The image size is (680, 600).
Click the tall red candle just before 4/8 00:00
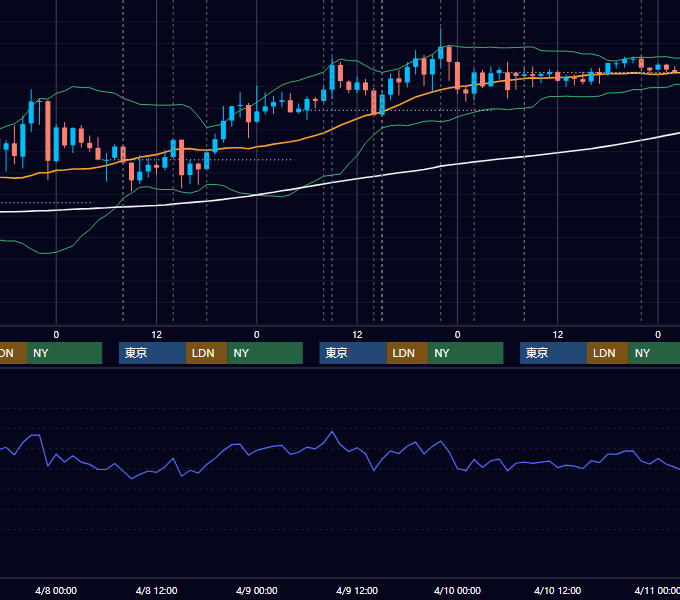tap(48, 131)
